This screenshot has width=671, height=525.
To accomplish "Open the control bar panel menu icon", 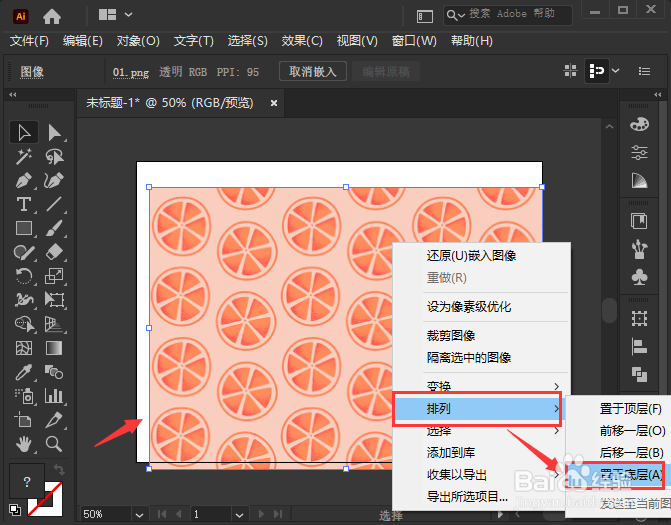I will tap(644, 71).
